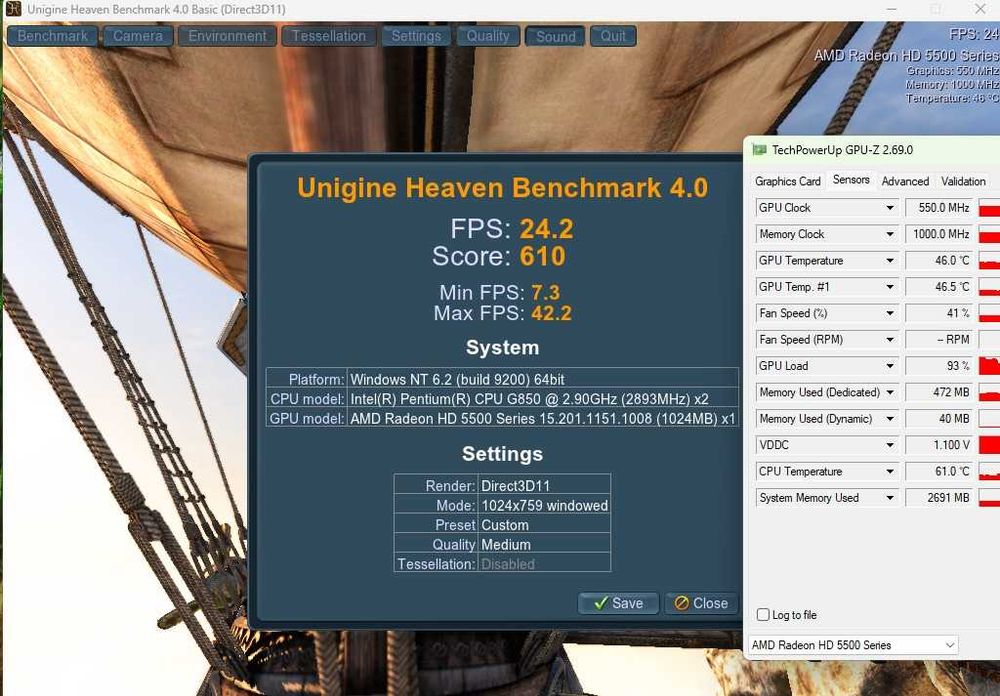Screen dimensions: 1000x696
Task: Click the GPU model row in System table
Action: pos(502,418)
